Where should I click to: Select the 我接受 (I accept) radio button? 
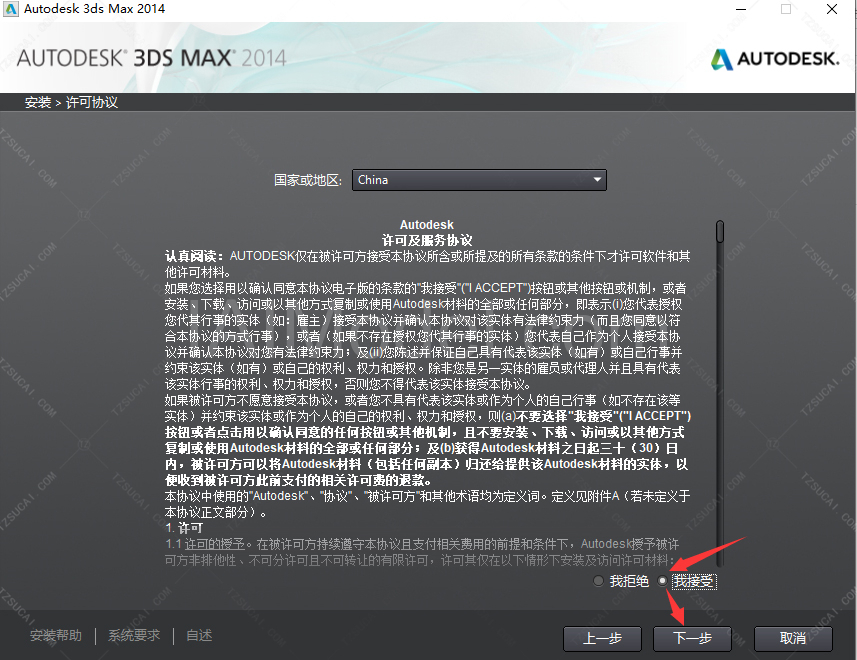coord(662,581)
